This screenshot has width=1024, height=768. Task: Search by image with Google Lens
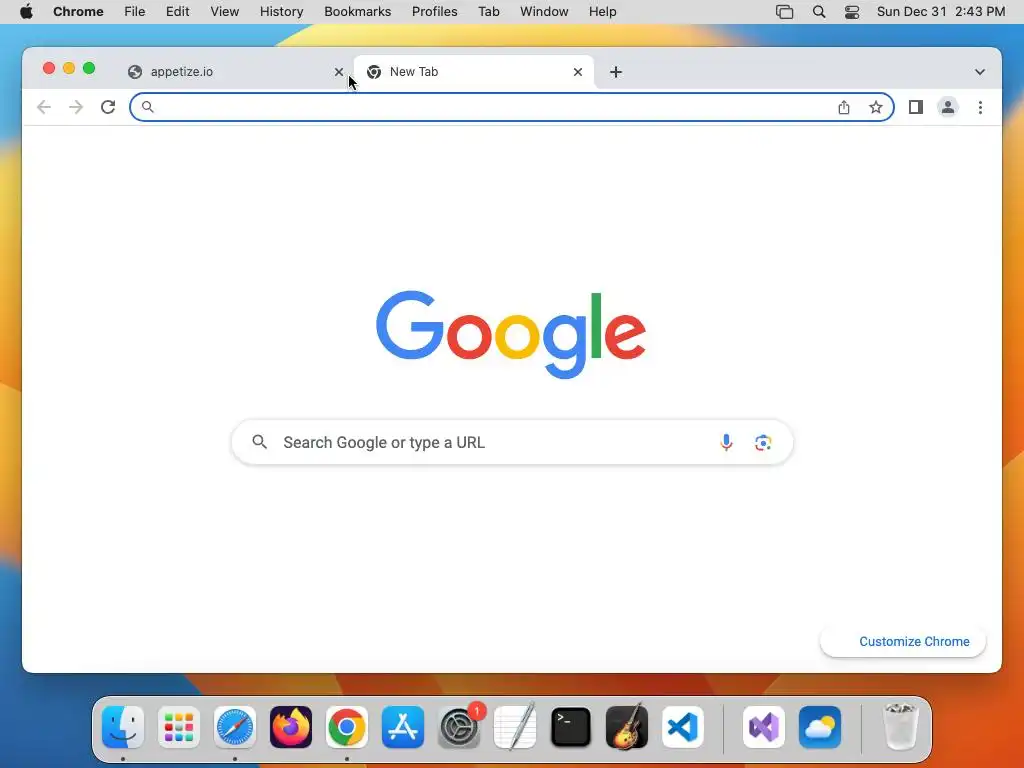point(763,442)
